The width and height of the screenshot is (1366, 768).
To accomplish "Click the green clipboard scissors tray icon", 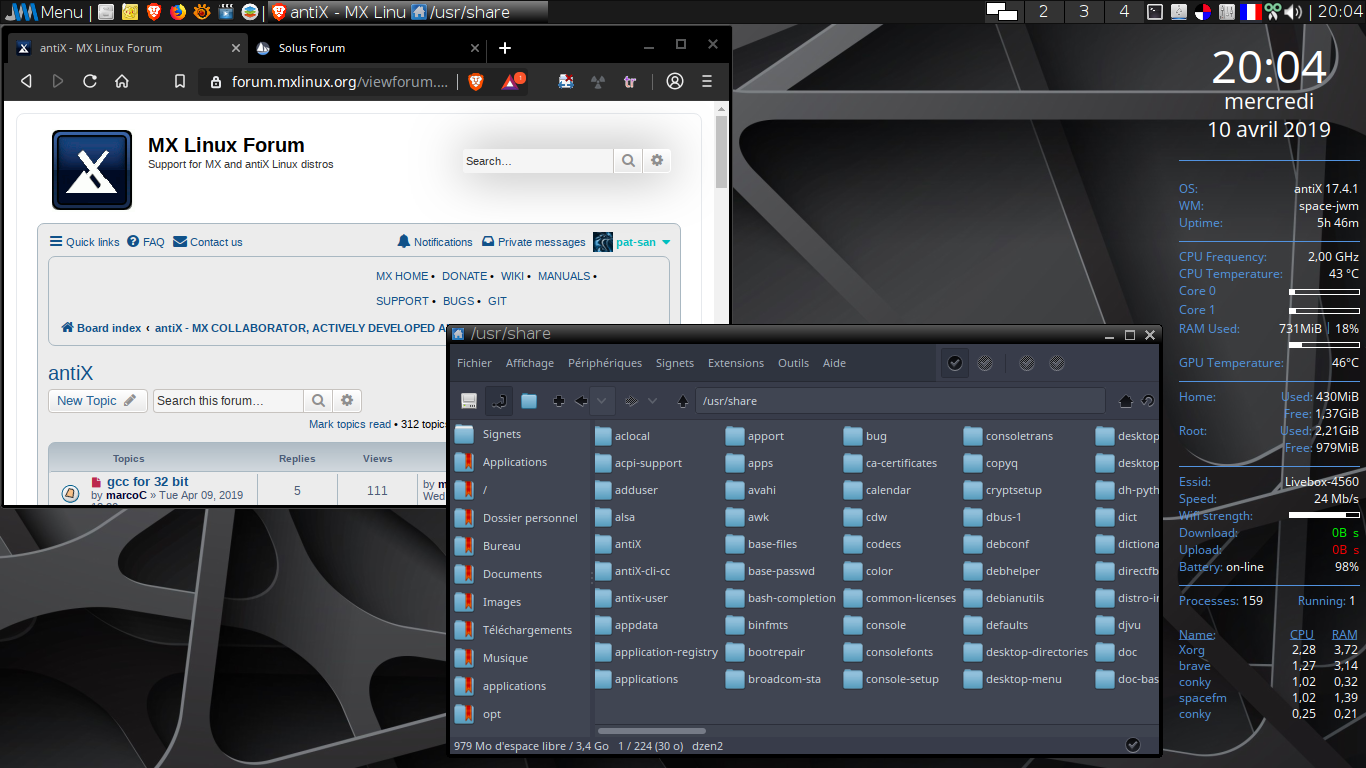I will click(1273, 12).
